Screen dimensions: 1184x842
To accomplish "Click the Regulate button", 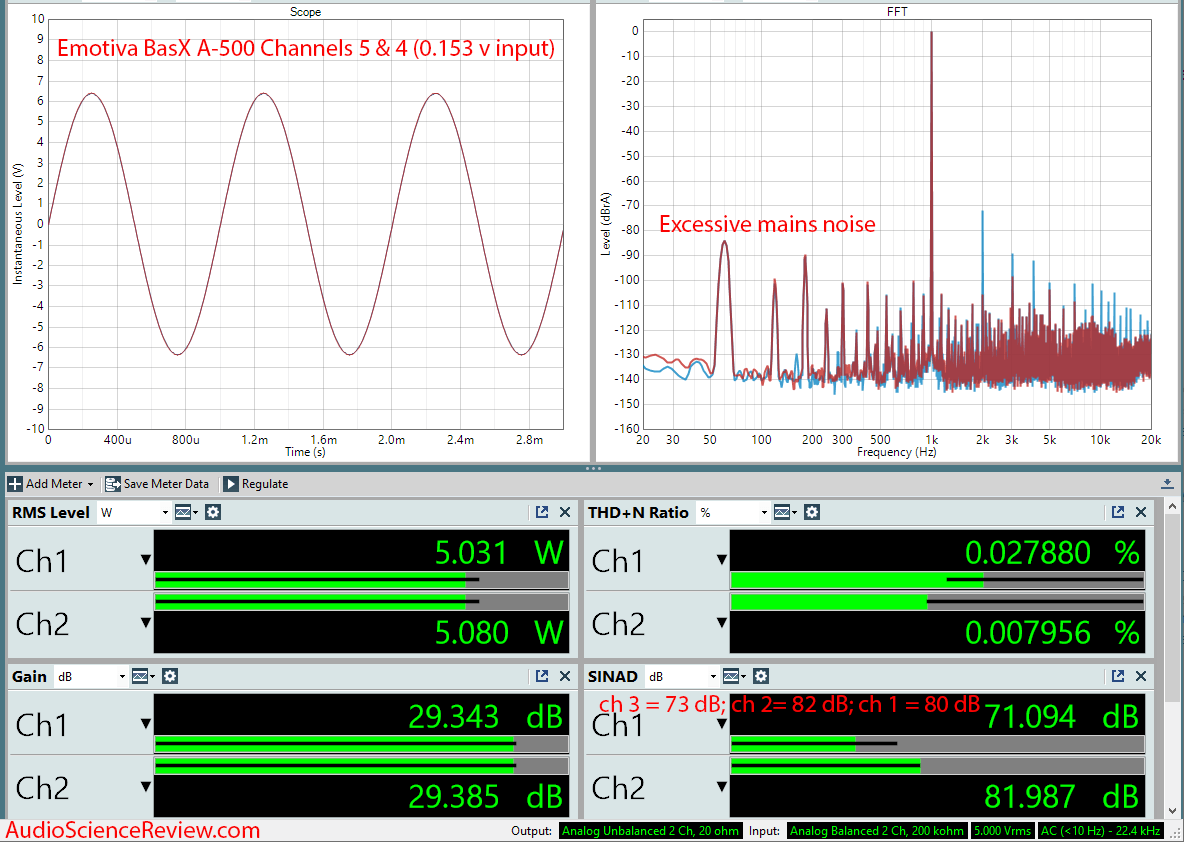I will point(256,484).
